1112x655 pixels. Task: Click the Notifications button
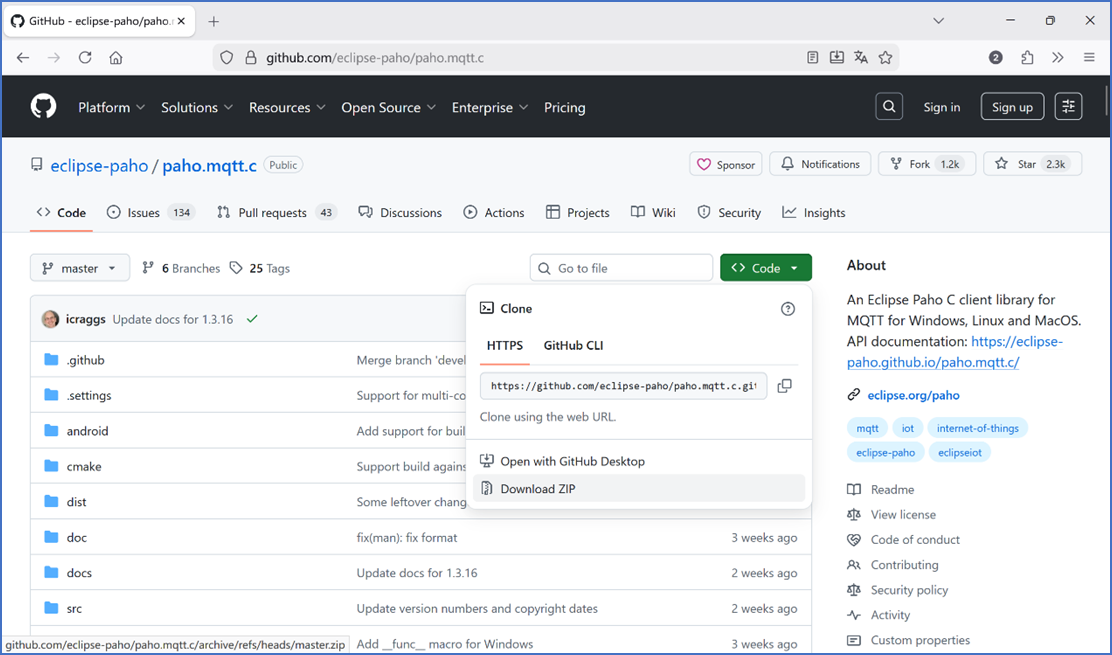point(820,164)
